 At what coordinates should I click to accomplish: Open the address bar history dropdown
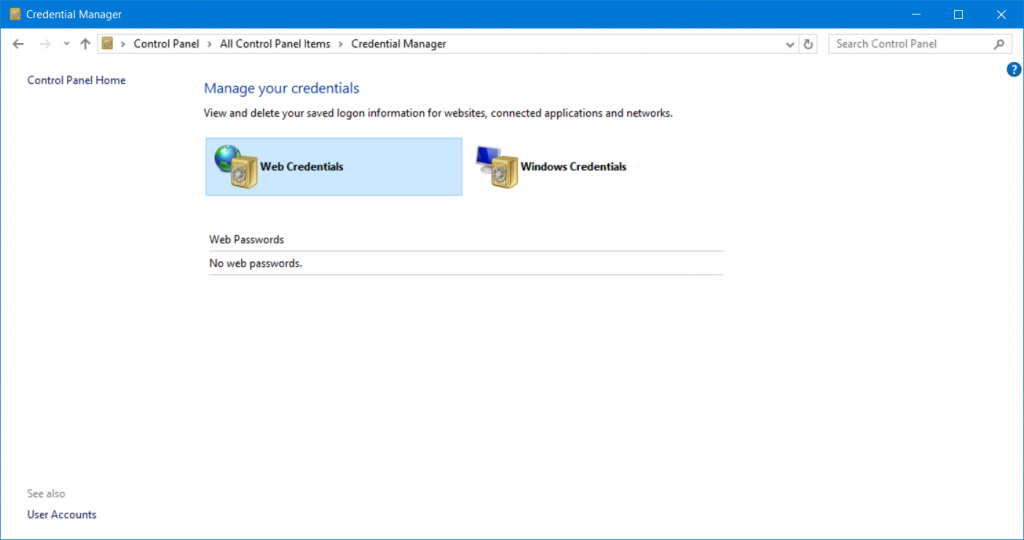[790, 44]
